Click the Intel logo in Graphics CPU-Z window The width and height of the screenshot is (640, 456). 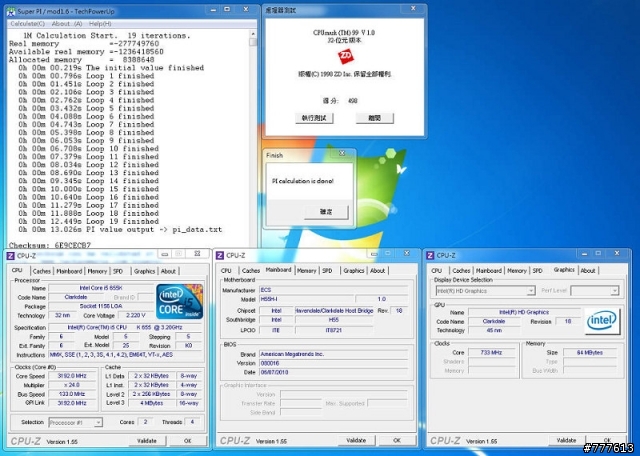(x=602, y=321)
